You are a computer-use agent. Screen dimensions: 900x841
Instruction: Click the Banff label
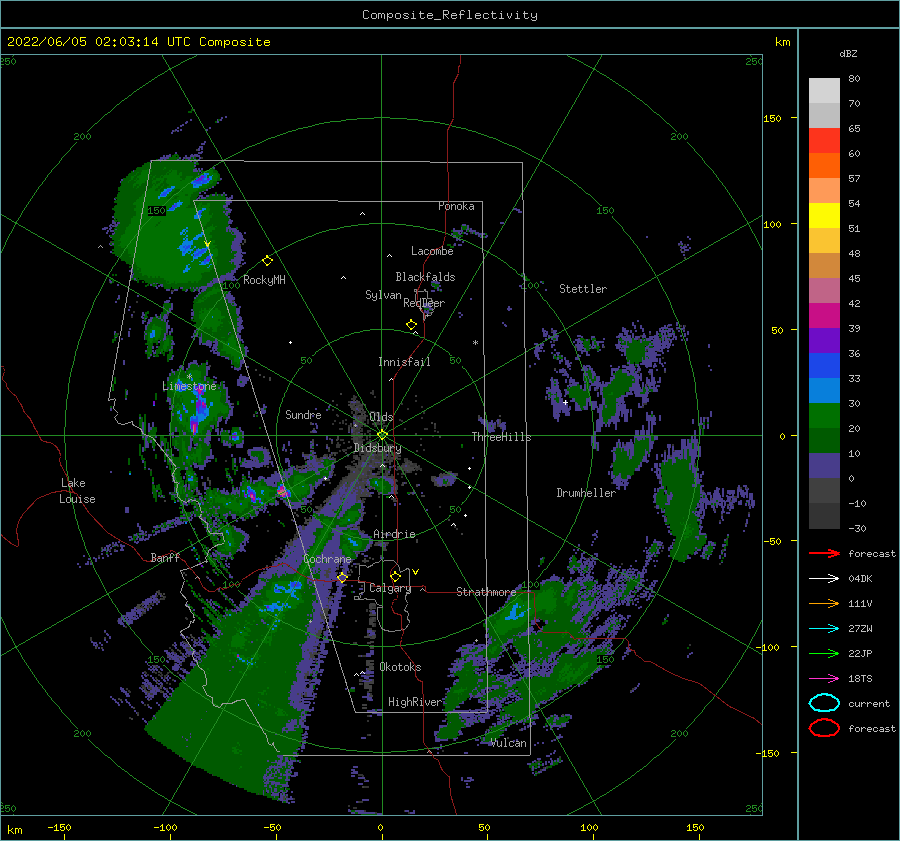(165, 557)
